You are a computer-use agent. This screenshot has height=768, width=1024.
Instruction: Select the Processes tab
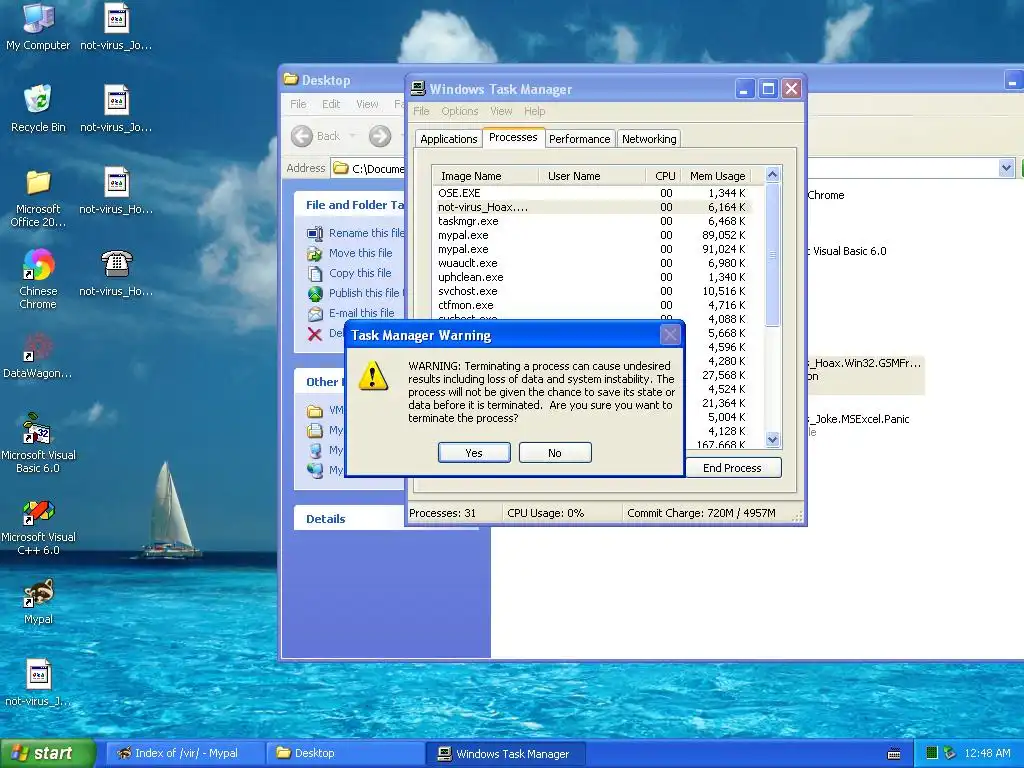point(513,137)
